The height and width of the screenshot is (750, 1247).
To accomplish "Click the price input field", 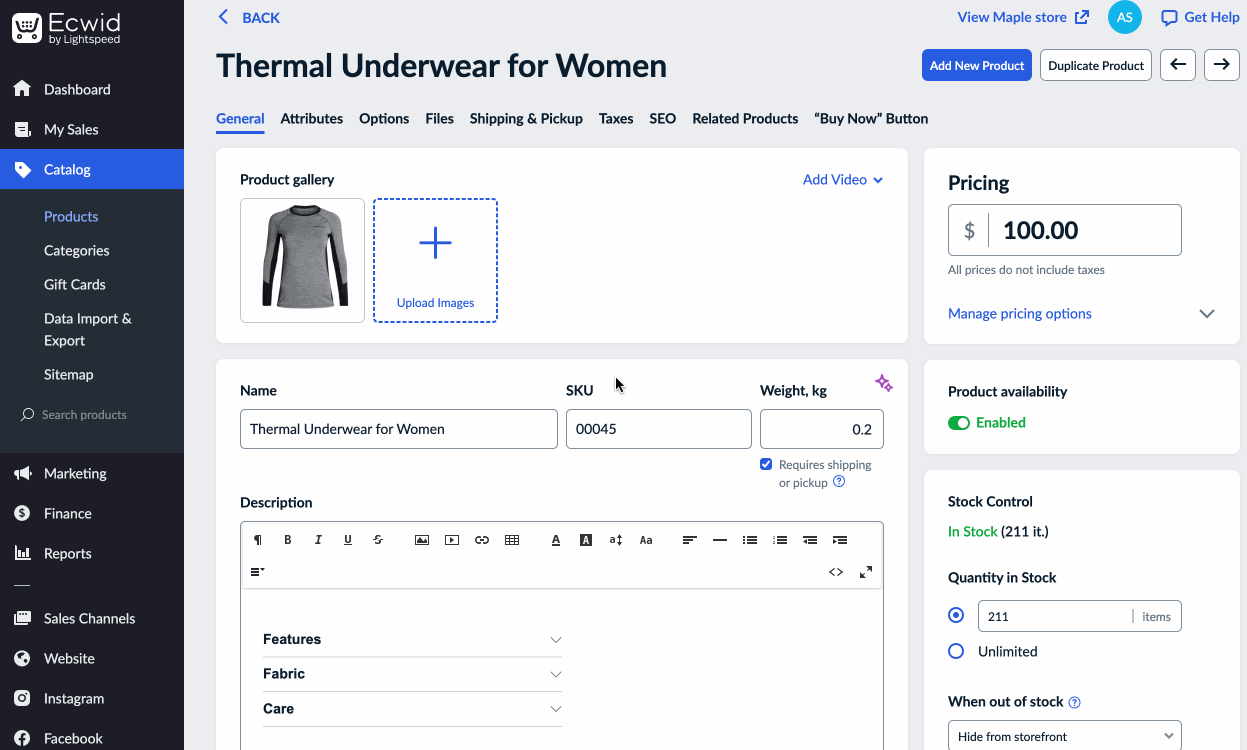I will [x=1065, y=230].
